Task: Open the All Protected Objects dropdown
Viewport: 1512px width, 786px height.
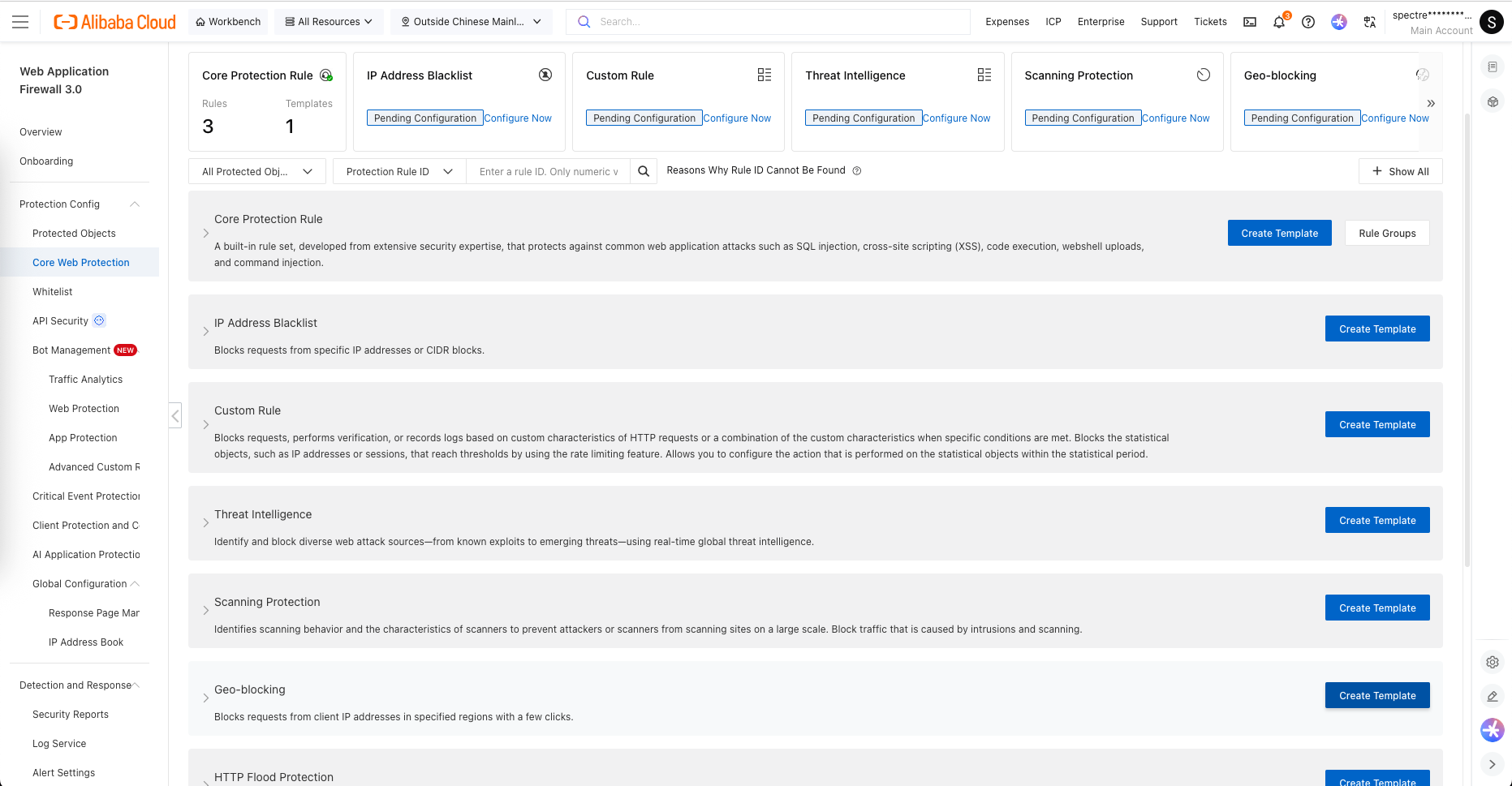Action: (x=256, y=171)
